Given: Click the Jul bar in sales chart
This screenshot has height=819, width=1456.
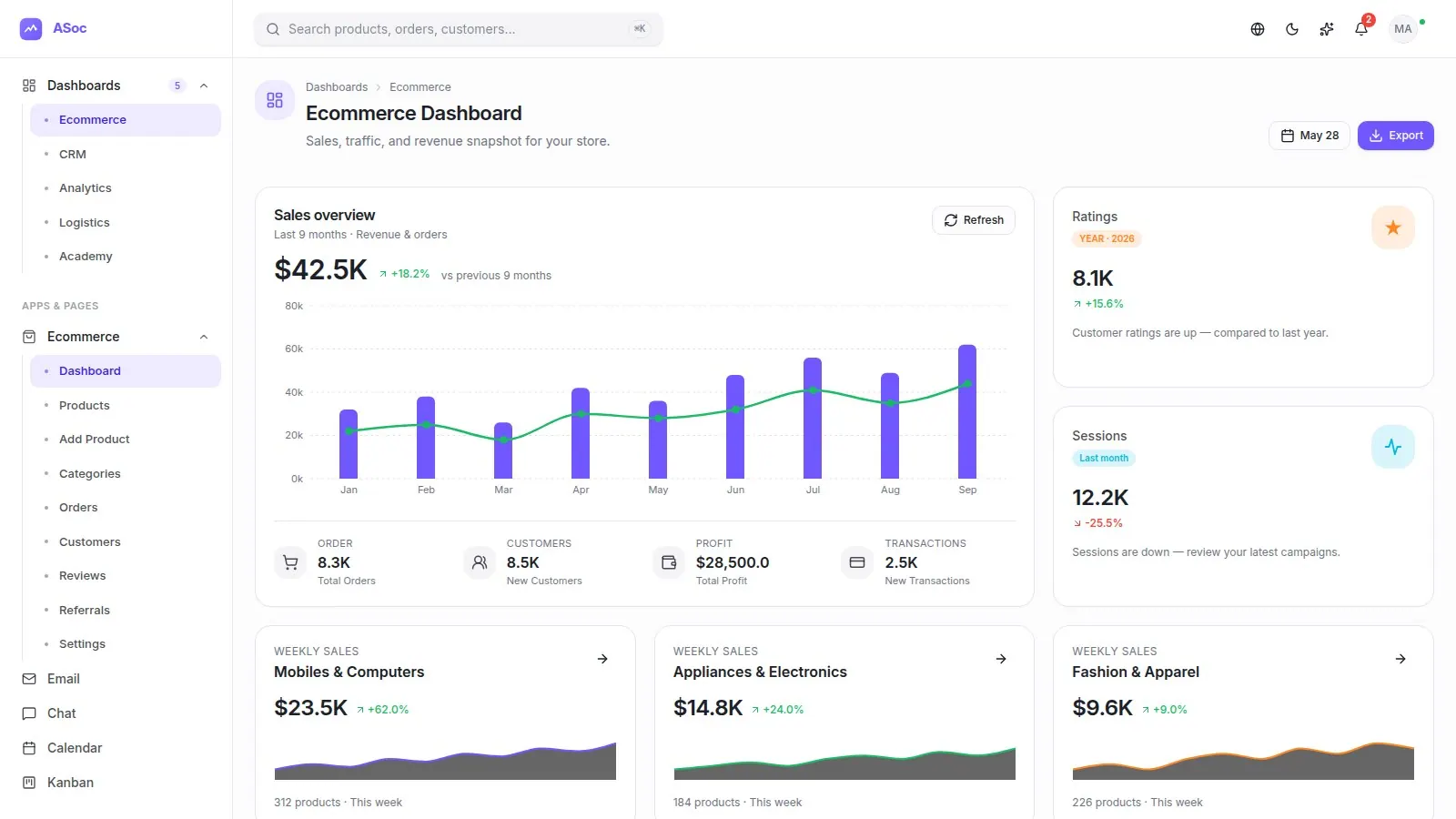Looking at the screenshot, I should (813, 418).
